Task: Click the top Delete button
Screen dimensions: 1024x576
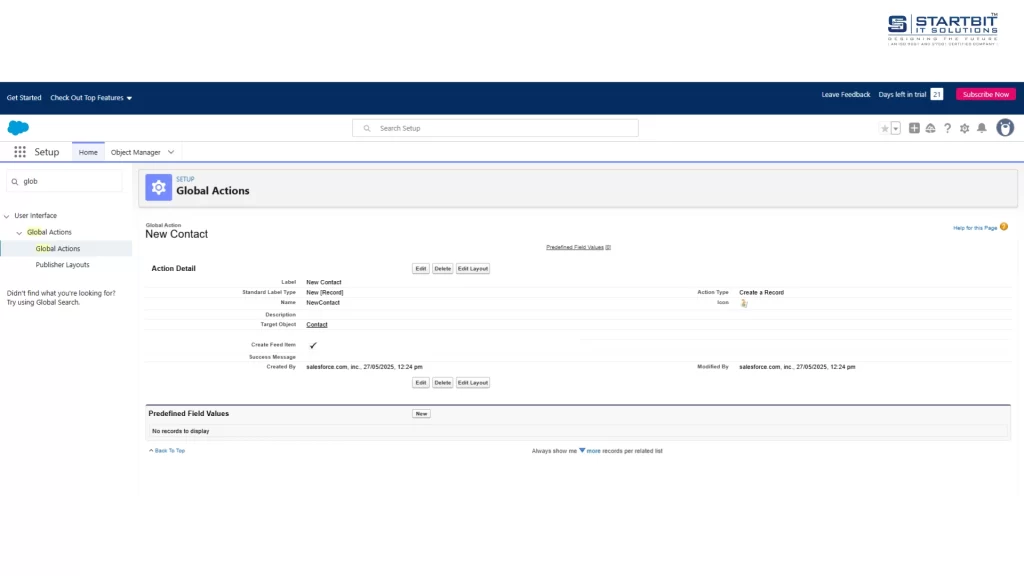Action: click(442, 268)
